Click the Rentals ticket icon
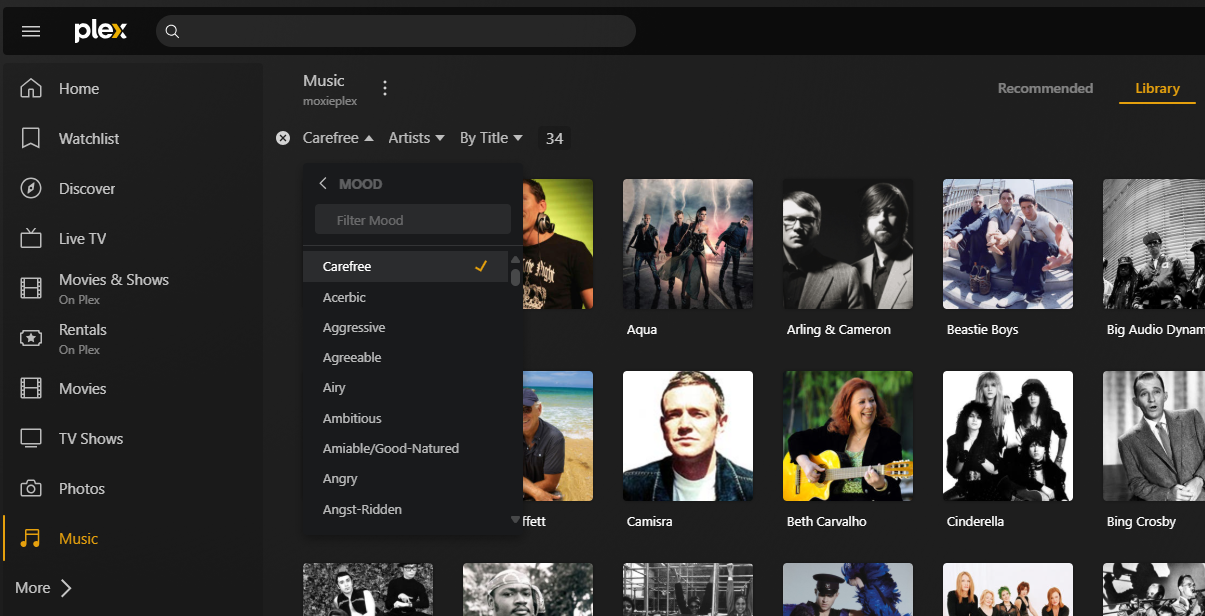Image resolution: width=1205 pixels, height=616 pixels. tap(31, 339)
